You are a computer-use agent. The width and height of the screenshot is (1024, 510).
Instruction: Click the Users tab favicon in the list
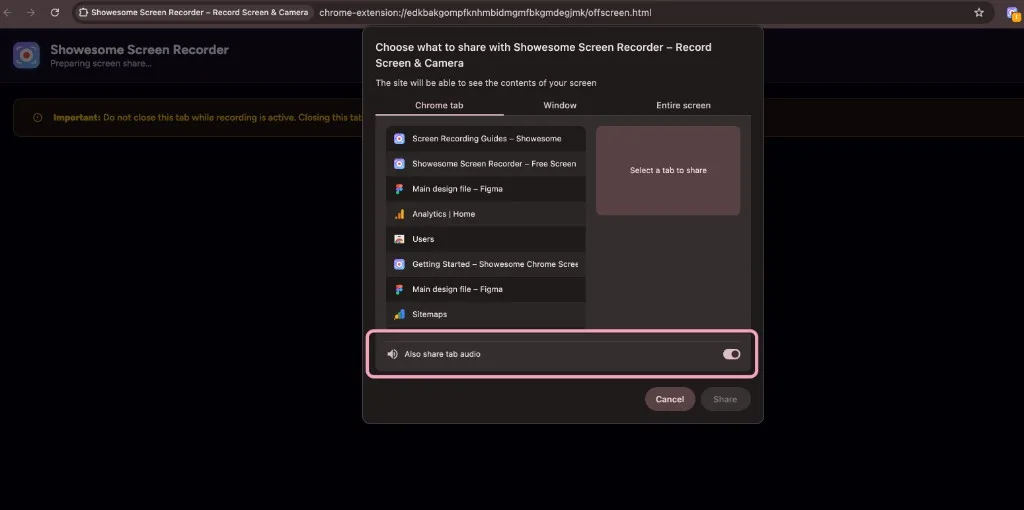click(x=399, y=239)
